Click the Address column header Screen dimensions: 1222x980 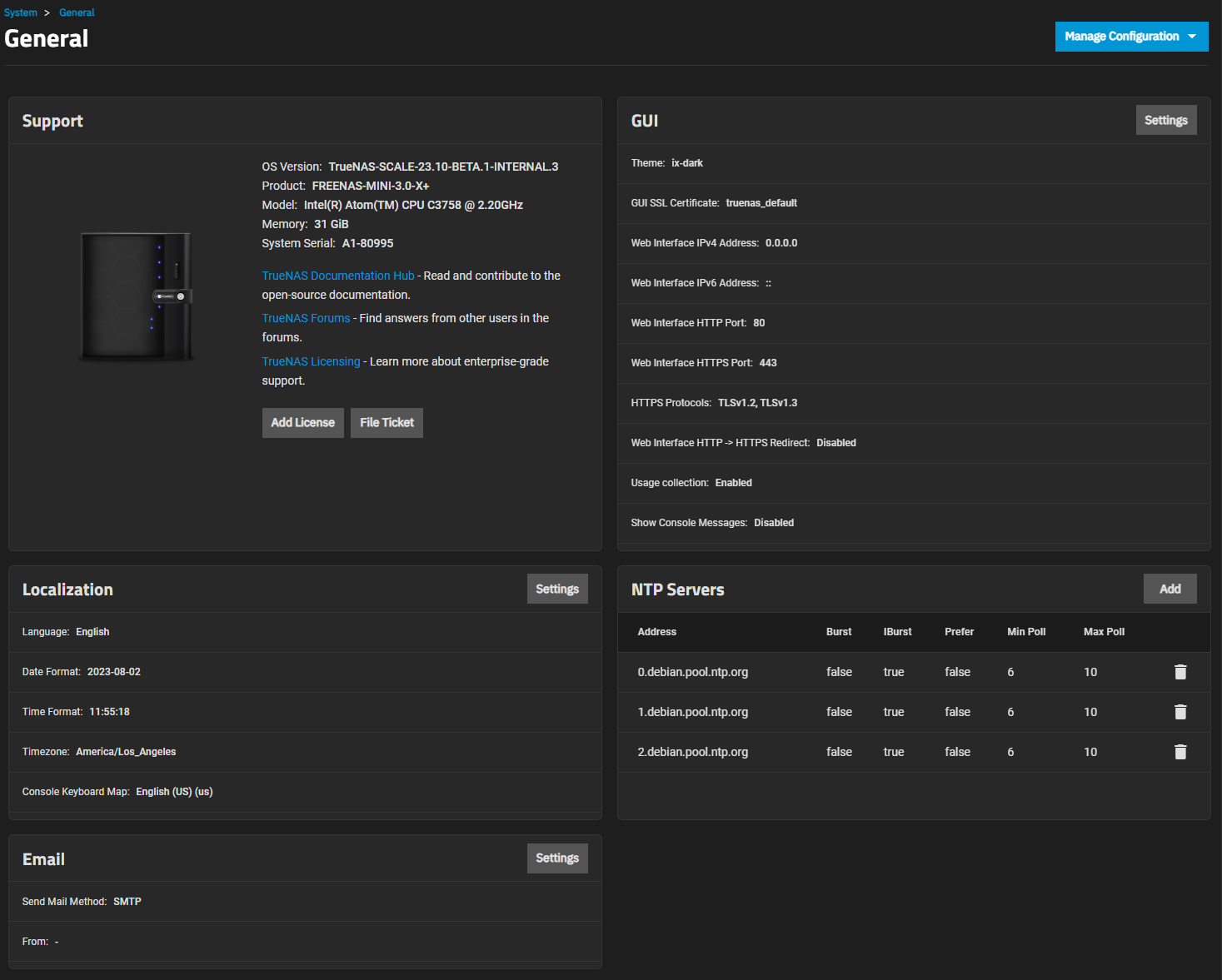[x=656, y=632]
